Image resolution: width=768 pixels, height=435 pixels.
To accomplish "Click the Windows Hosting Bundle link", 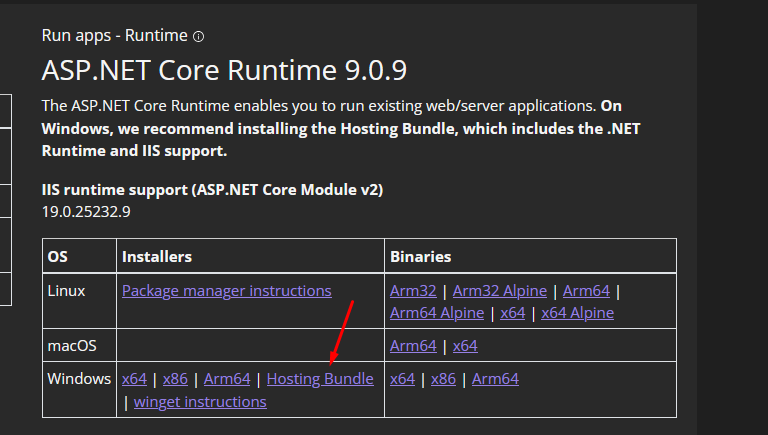I will click(x=320, y=379).
